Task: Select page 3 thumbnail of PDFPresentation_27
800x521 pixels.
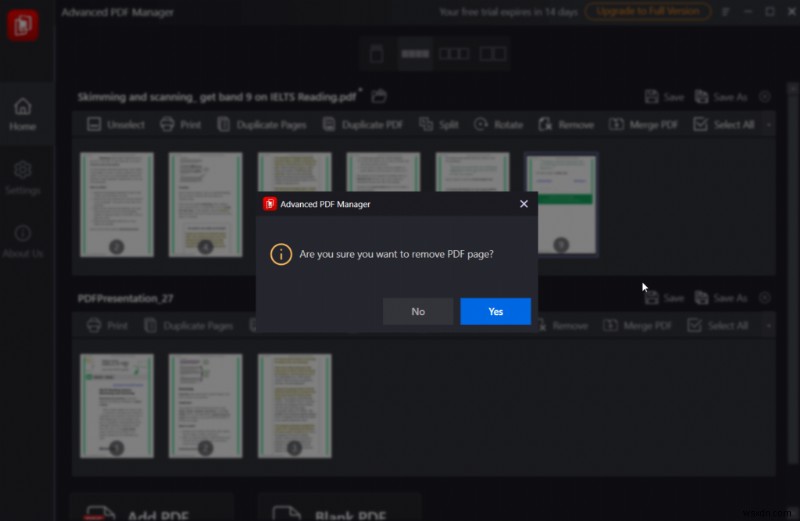Action: pyautogui.click(x=294, y=406)
